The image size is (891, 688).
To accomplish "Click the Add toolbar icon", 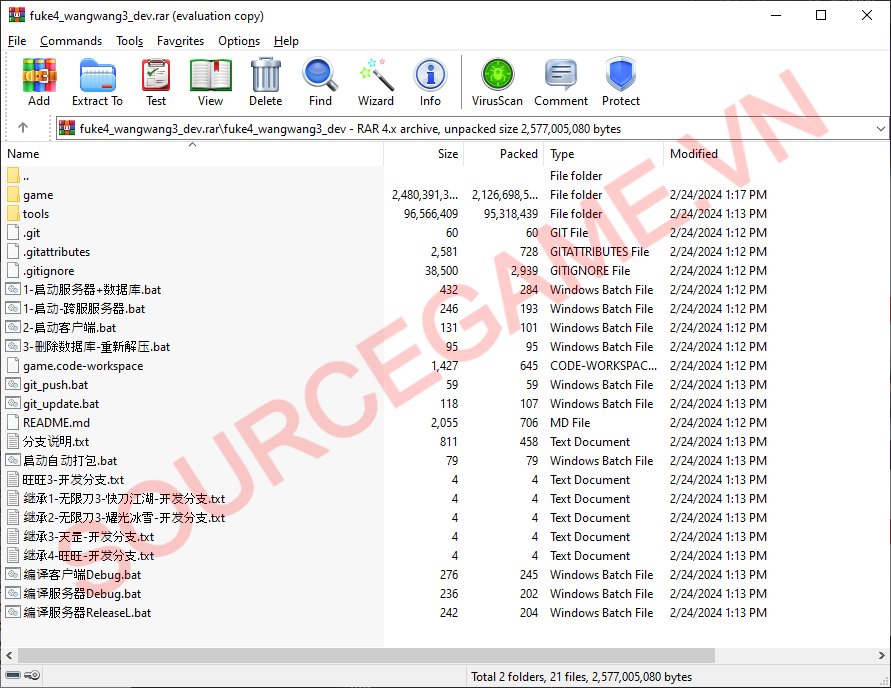I will (x=39, y=81).
